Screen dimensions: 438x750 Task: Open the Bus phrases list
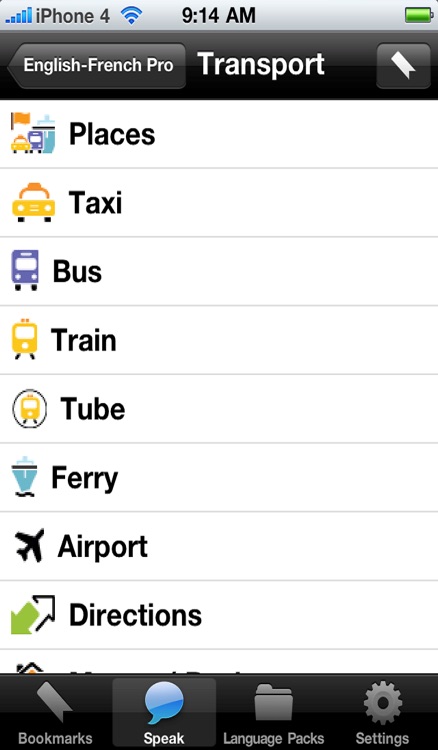pos(219,271)
